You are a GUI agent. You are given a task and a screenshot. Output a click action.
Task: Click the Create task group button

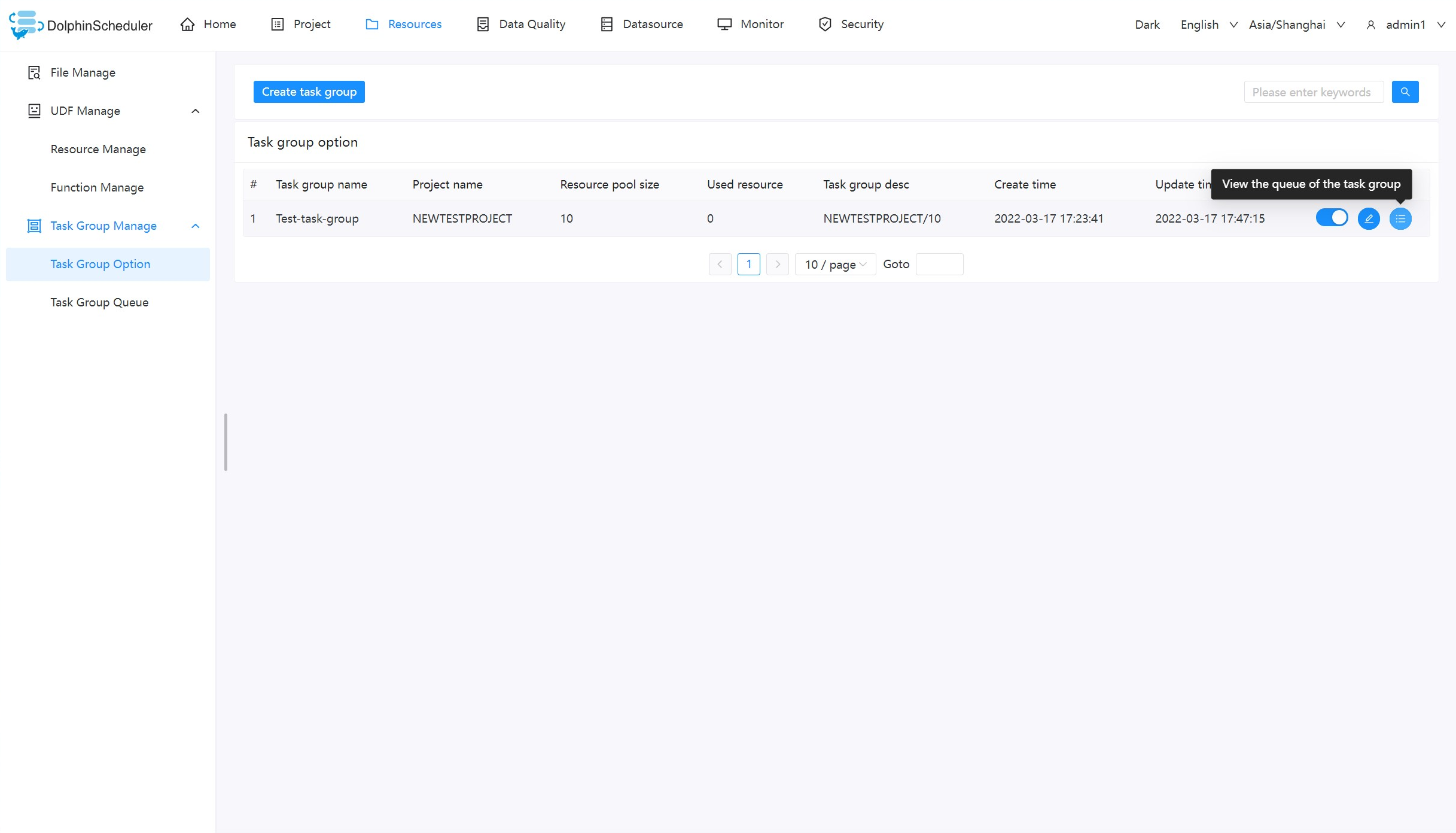[x=309, y=92]
